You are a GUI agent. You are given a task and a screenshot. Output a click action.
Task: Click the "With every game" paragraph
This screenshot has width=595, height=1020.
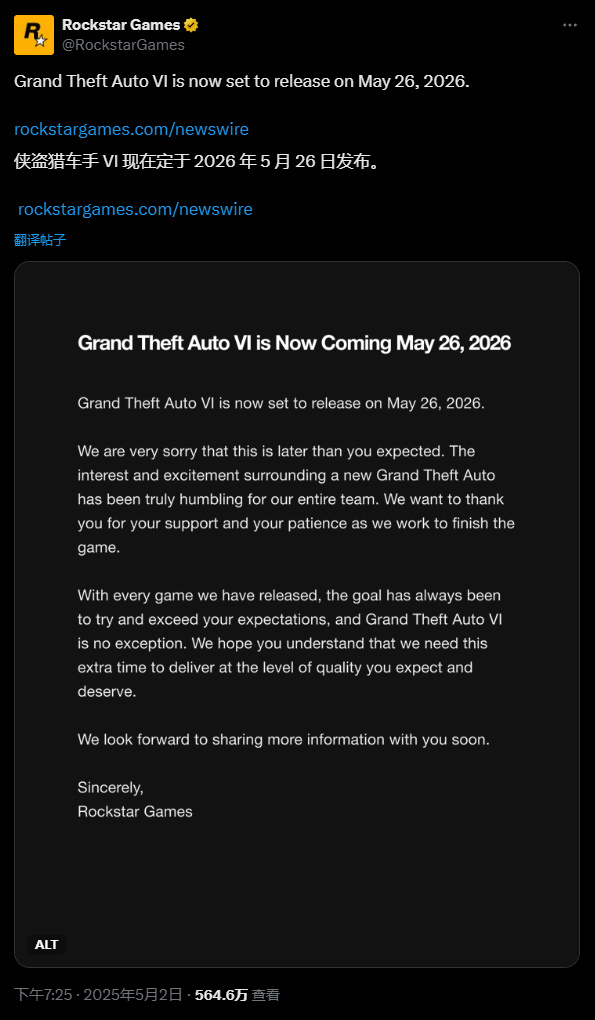coord(289,643)
